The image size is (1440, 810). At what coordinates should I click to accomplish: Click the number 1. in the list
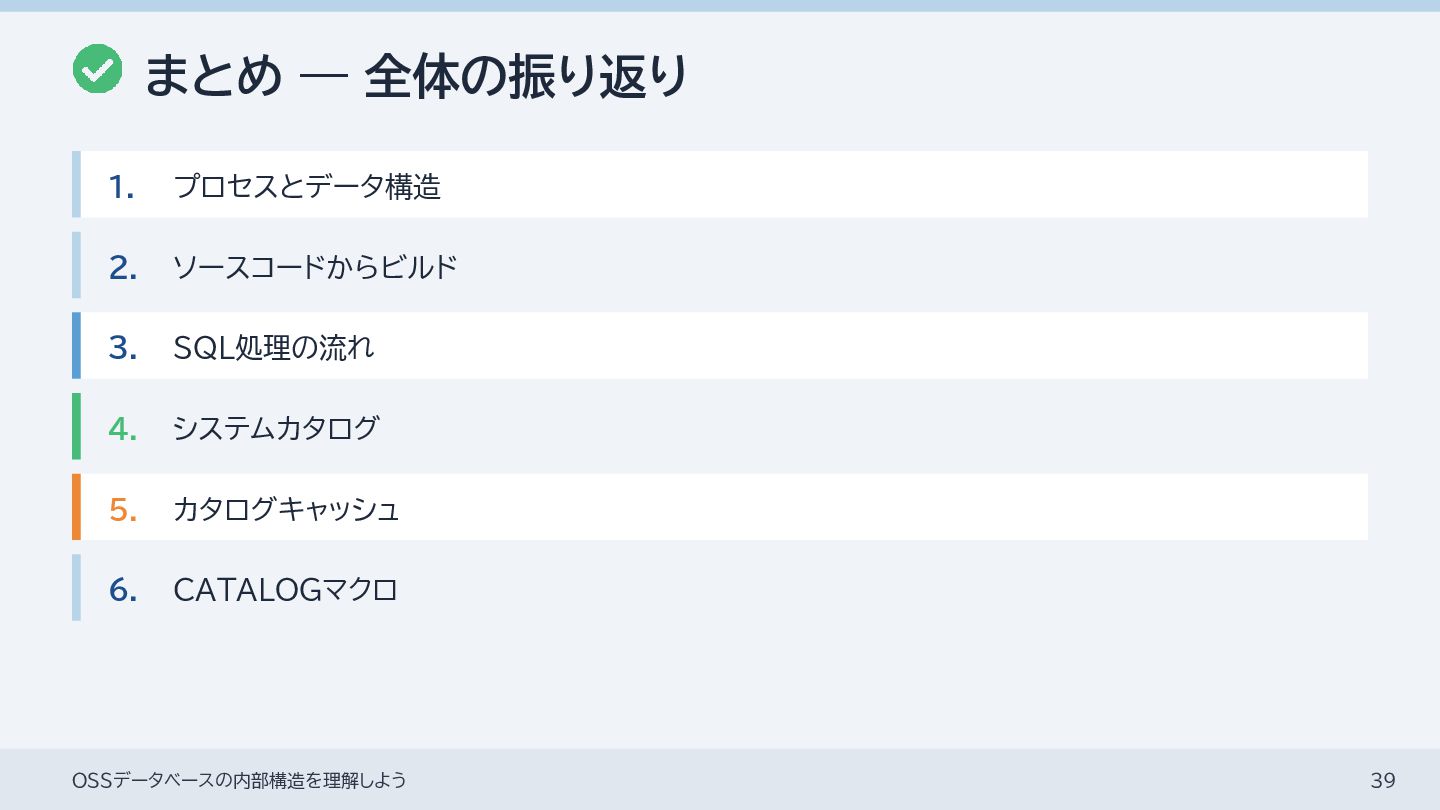tap(122, 186)
